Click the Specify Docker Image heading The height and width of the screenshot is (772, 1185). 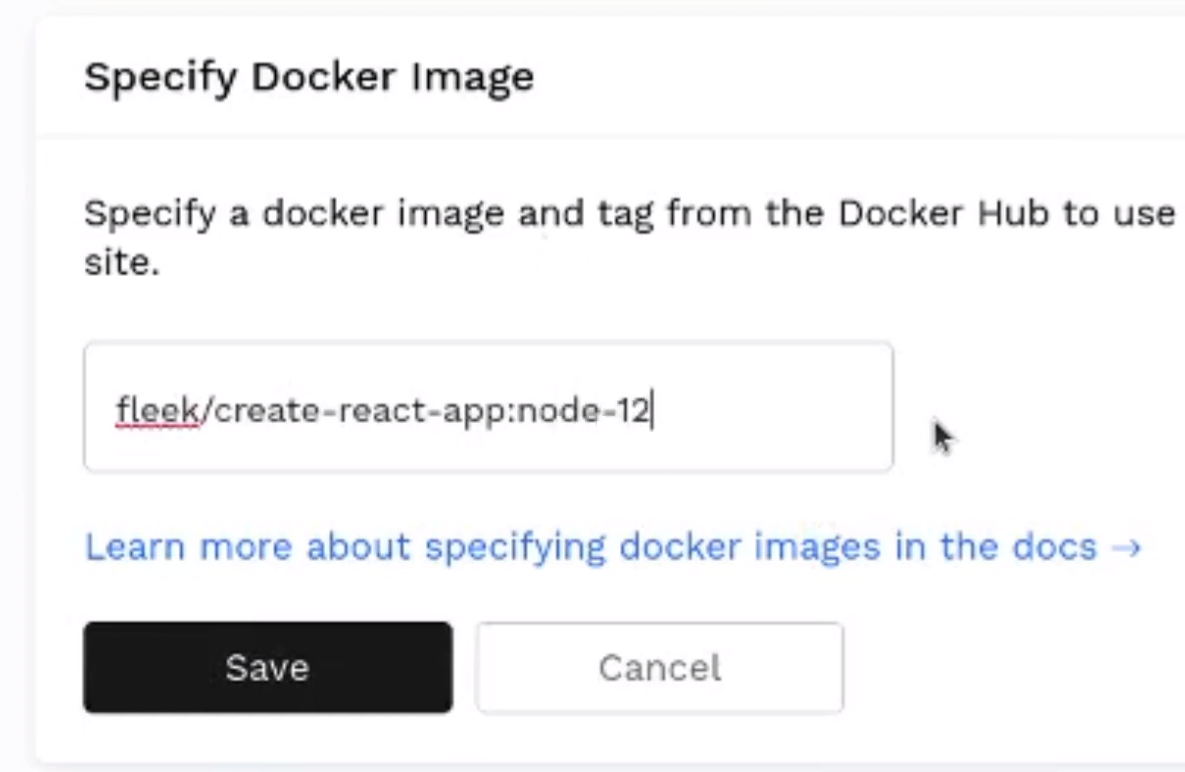pos(308,77)
